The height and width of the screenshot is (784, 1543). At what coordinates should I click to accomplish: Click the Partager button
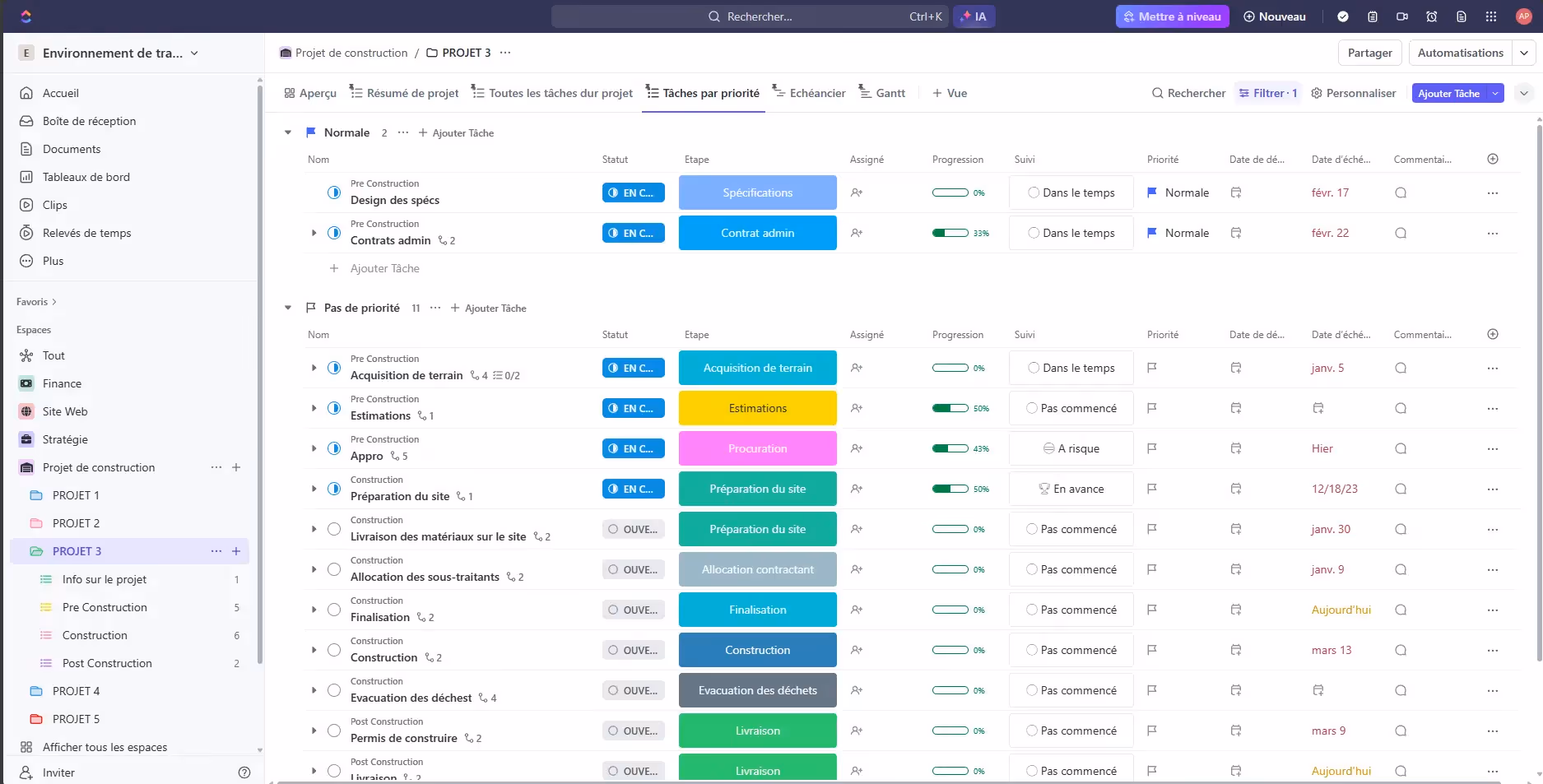1369,53
